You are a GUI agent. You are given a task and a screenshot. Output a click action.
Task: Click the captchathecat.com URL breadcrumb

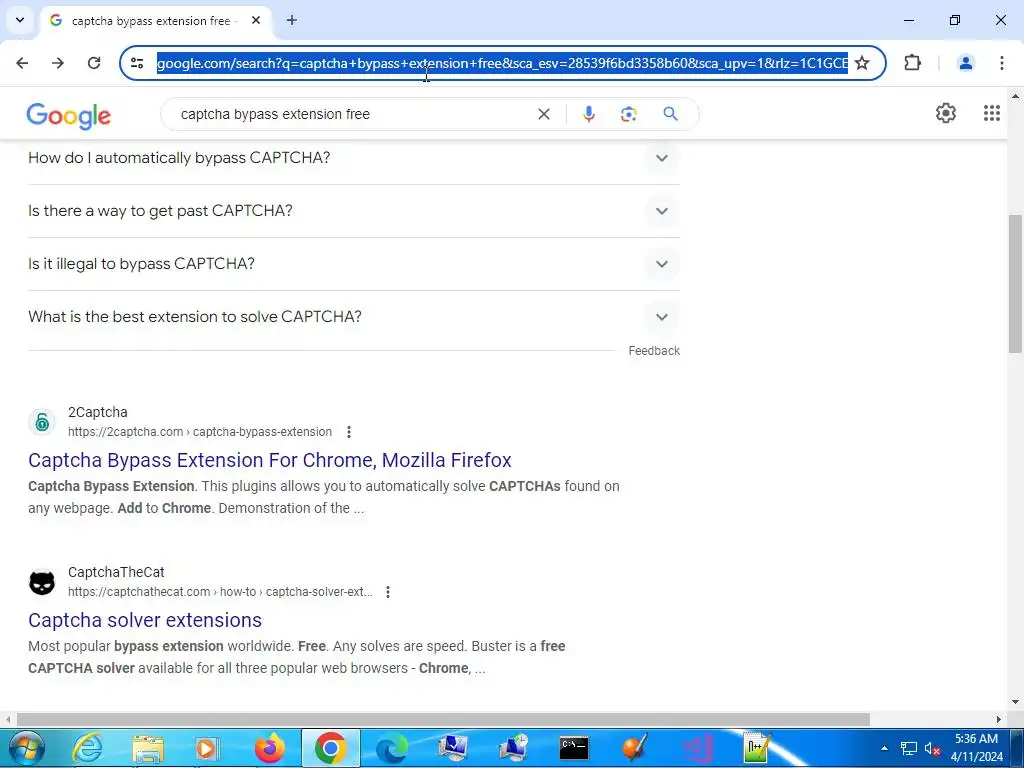pos(220,592)
